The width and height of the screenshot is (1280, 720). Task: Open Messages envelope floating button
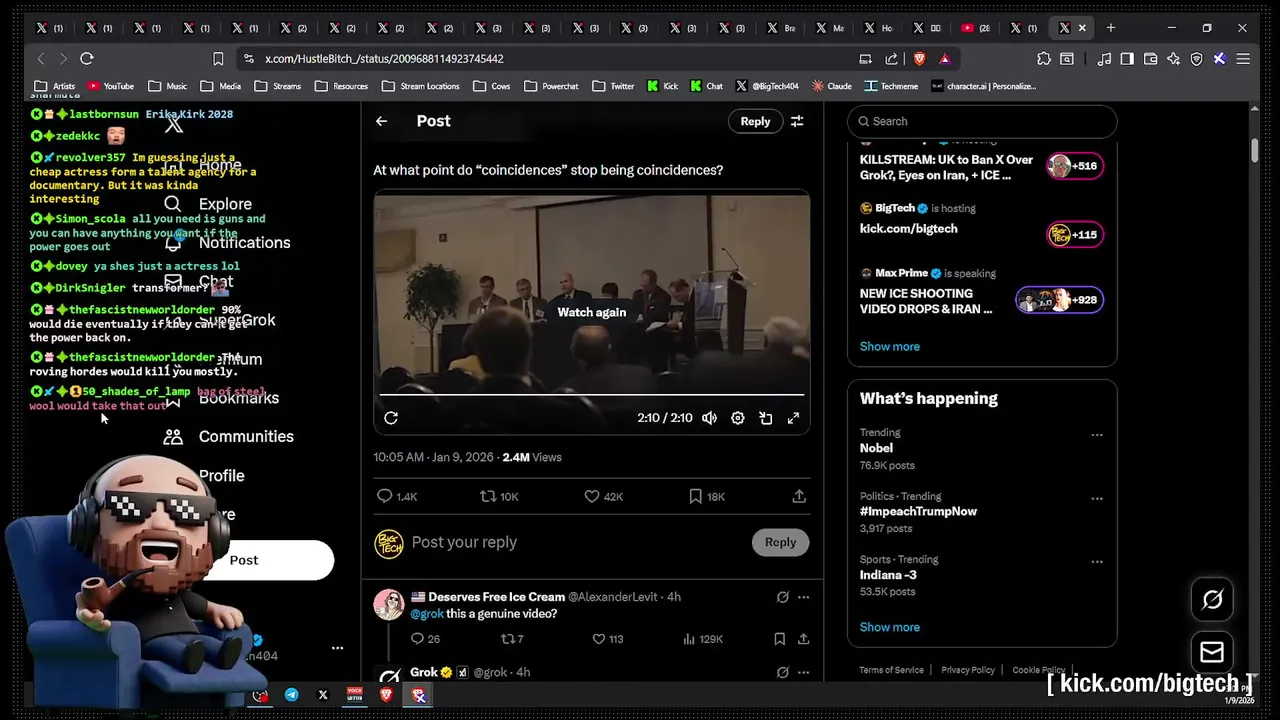(x=1212, y=653)
